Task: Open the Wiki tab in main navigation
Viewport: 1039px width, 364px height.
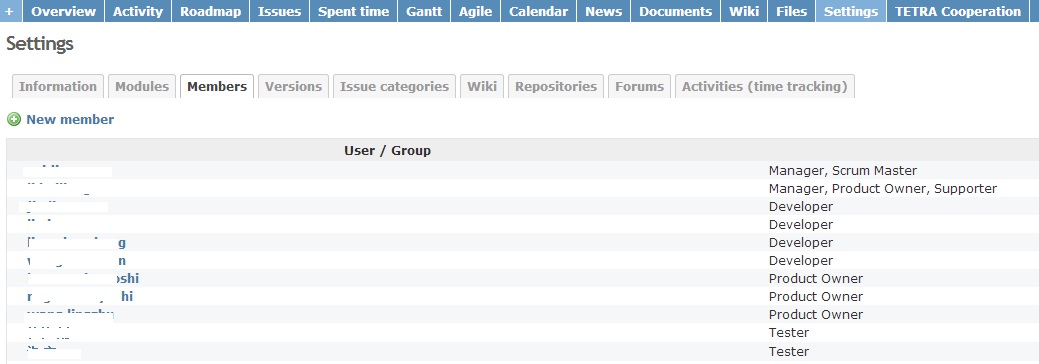Action: pos(743,11)
